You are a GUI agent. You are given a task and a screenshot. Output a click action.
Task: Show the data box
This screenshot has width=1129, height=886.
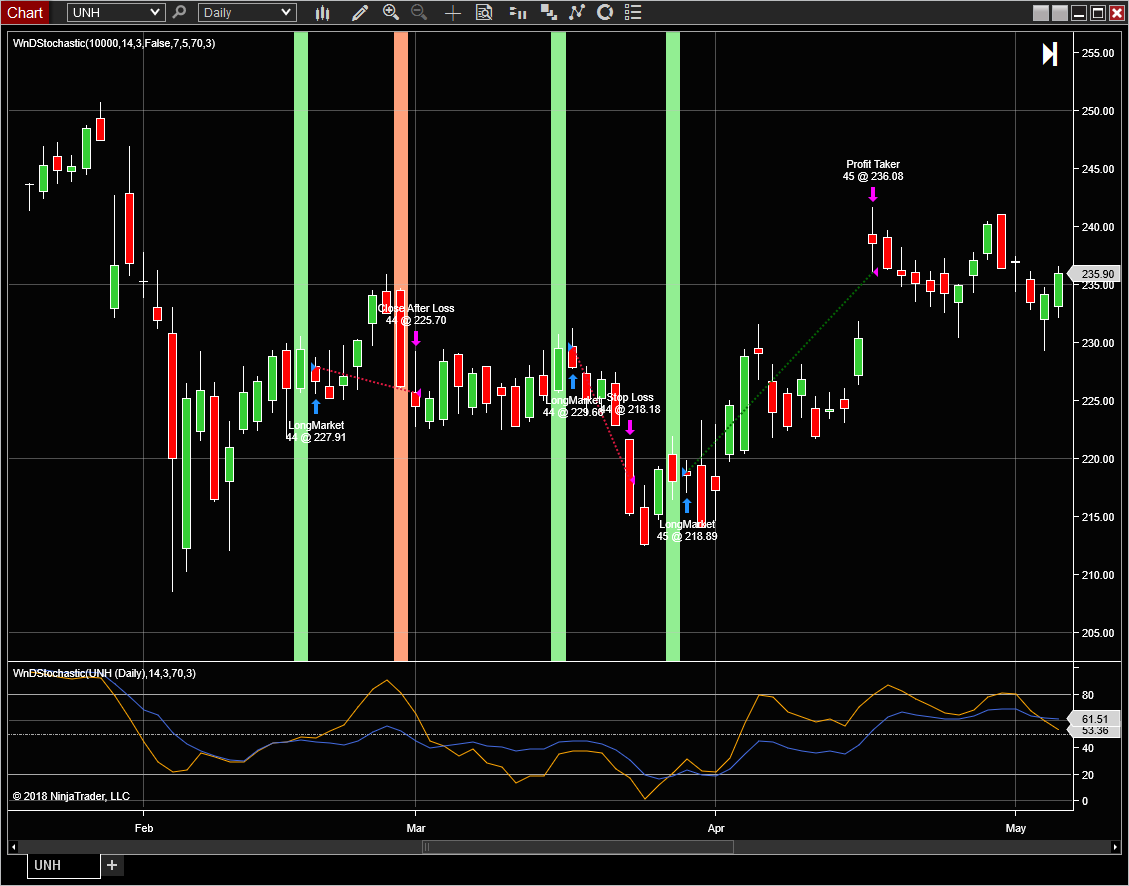tap(485, 12)
